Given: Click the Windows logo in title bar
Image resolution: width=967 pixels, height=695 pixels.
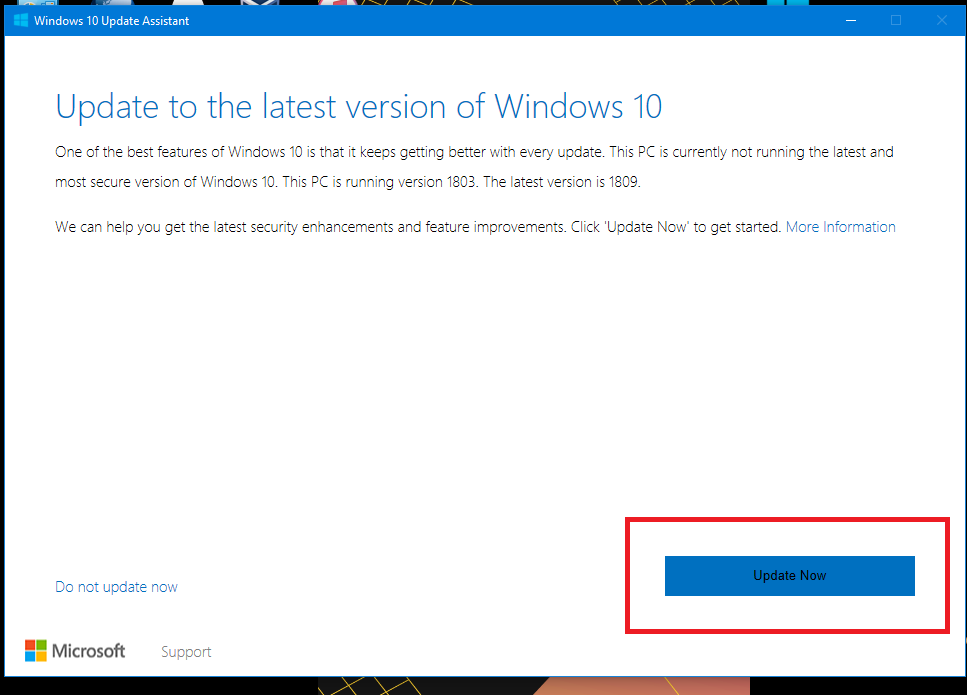Looking at the screenshot, I should coord(20,20).
